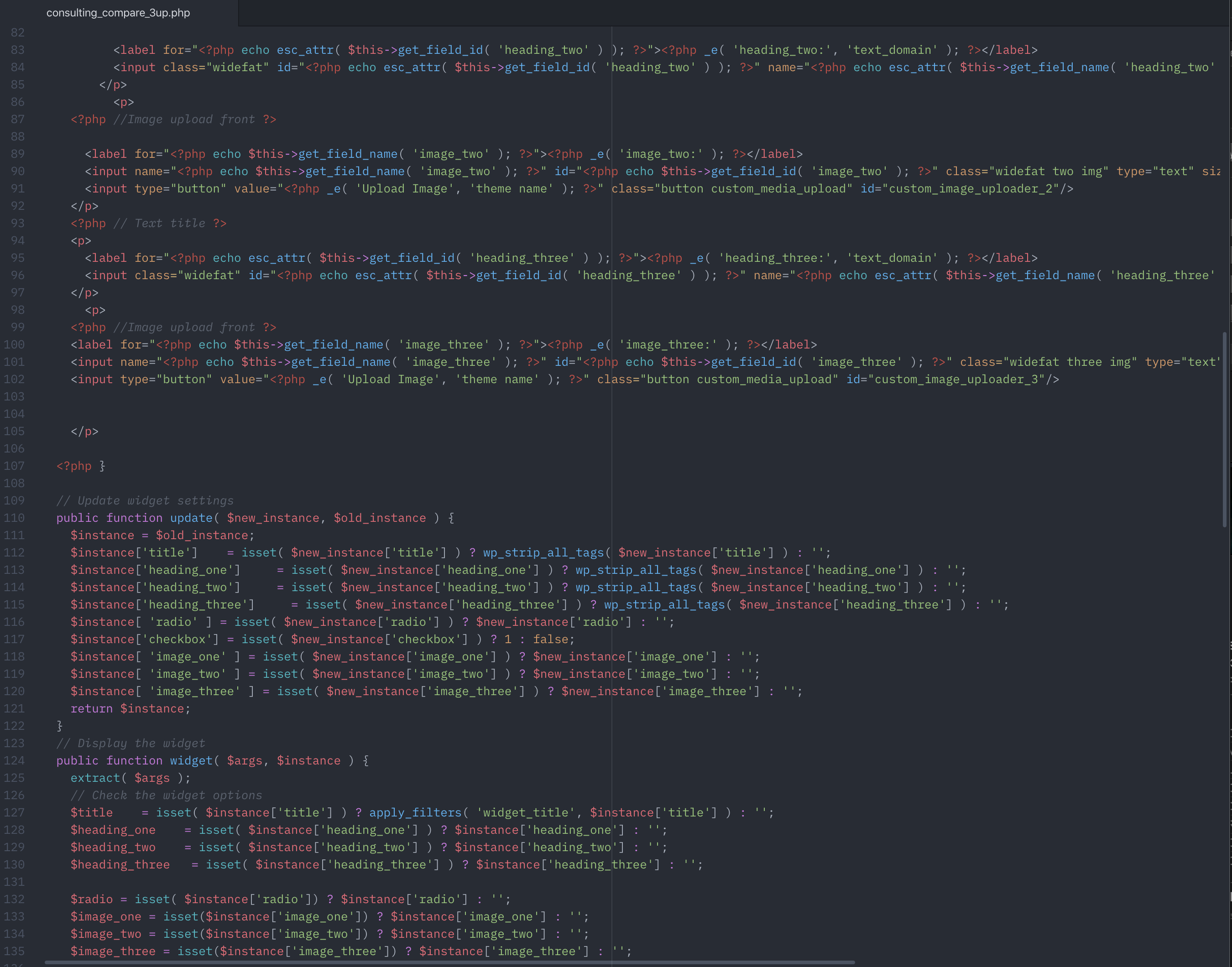Click the '// Text title' comment on line 93
Viewport: 1232px width, 967px height.
pos(159,223)
